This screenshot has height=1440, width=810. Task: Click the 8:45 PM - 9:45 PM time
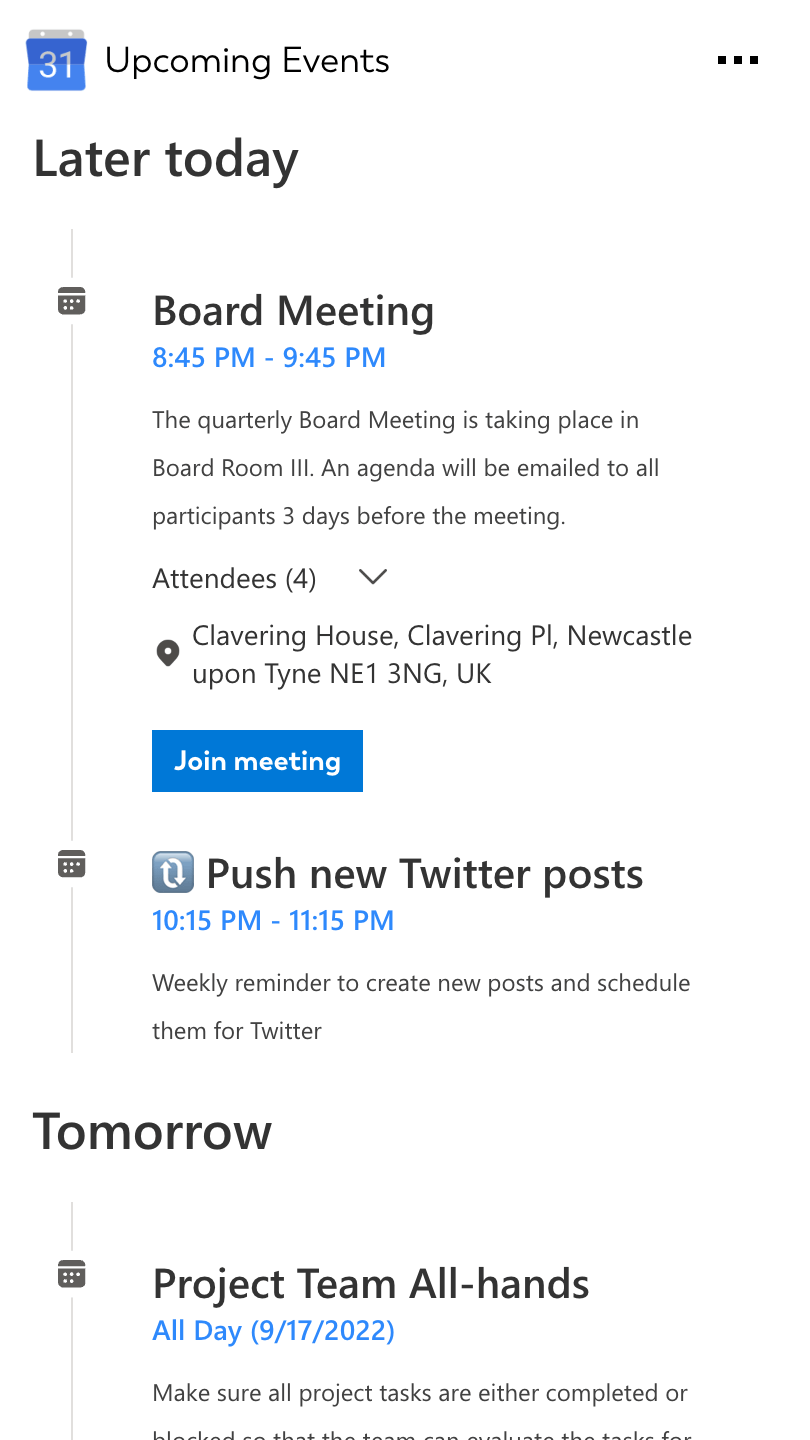269,358
